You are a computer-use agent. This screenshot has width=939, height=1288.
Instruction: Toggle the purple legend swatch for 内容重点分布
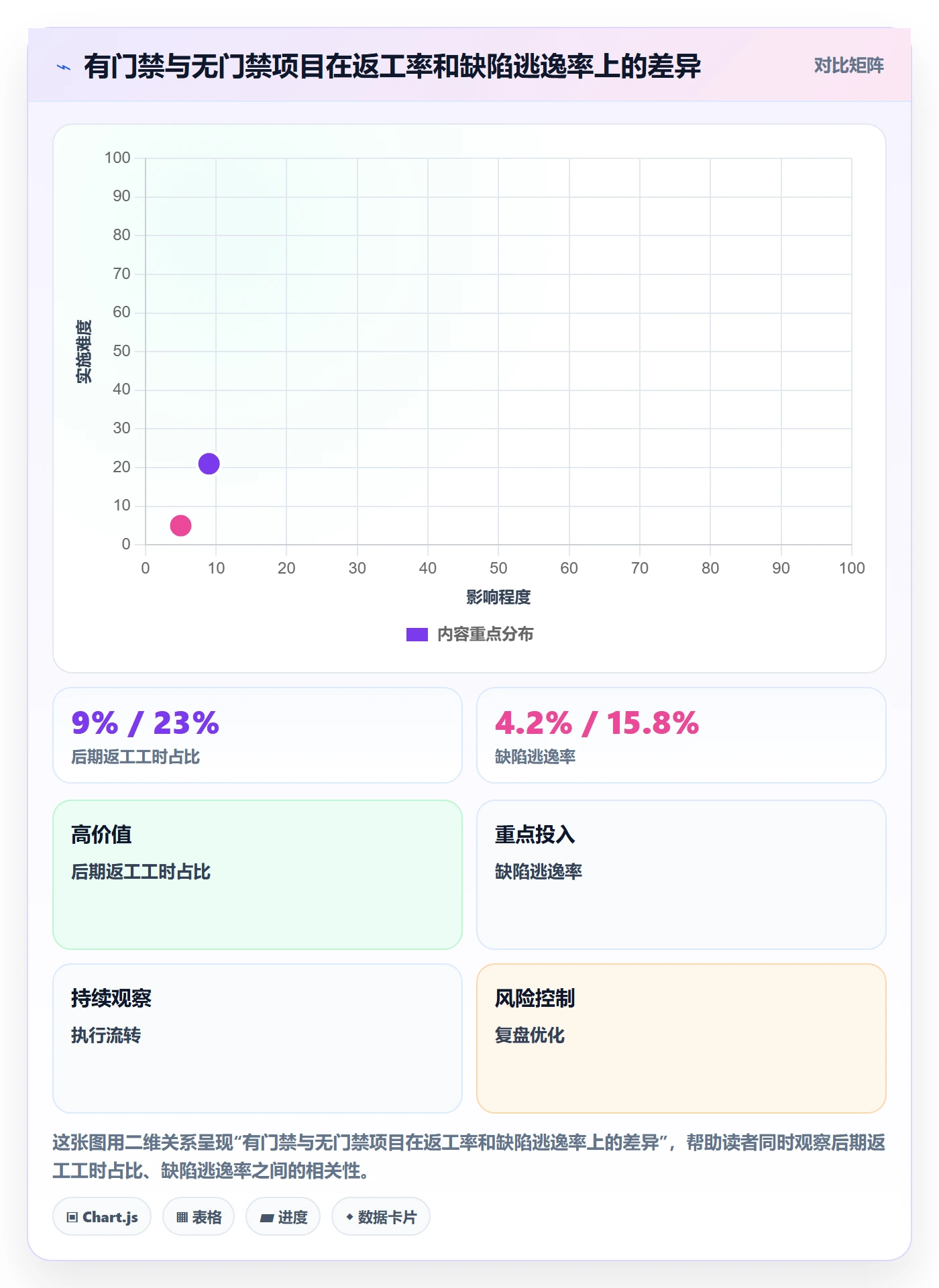tap(417, 635)
